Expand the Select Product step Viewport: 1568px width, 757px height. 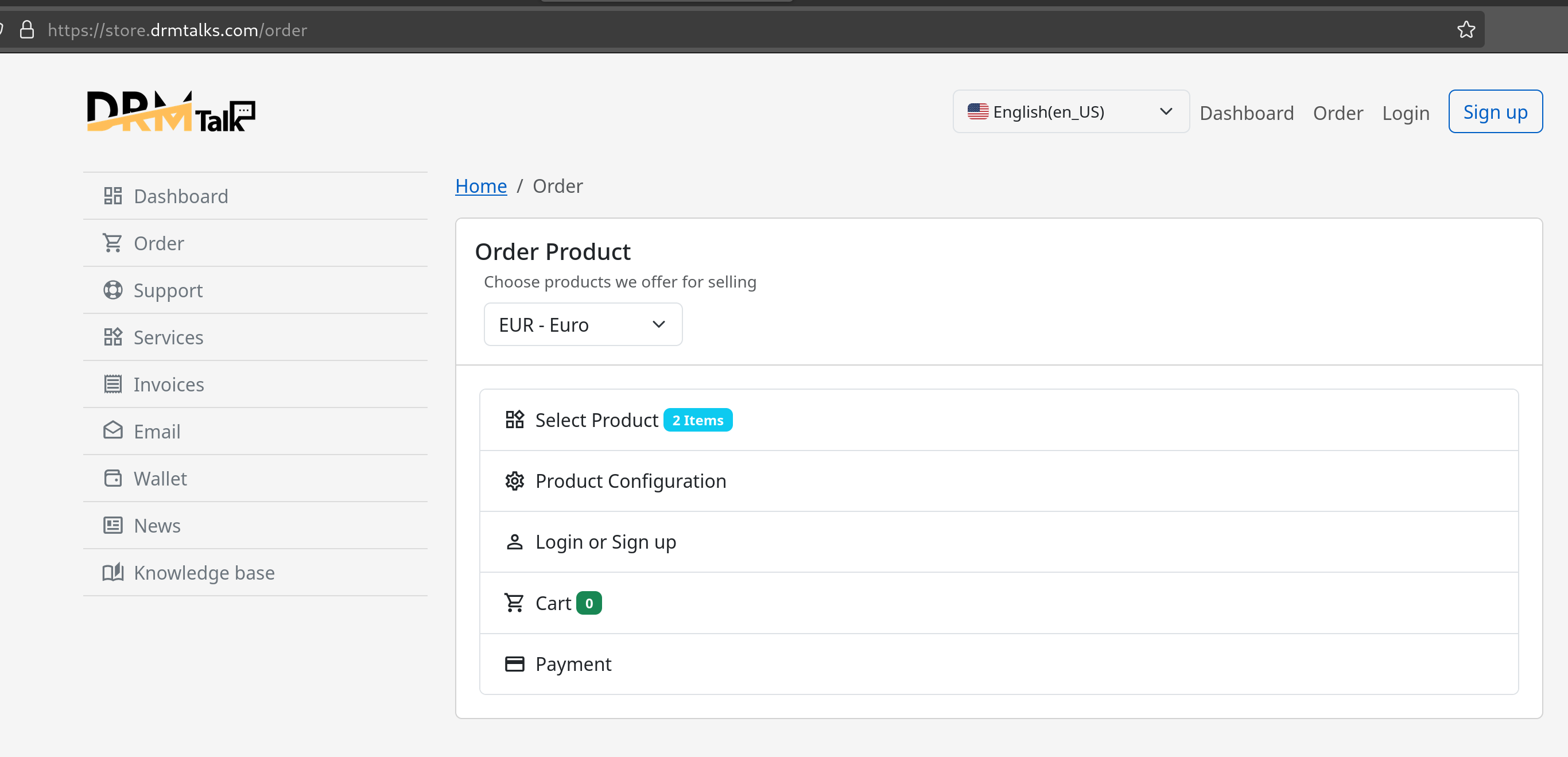pos(596,420)
